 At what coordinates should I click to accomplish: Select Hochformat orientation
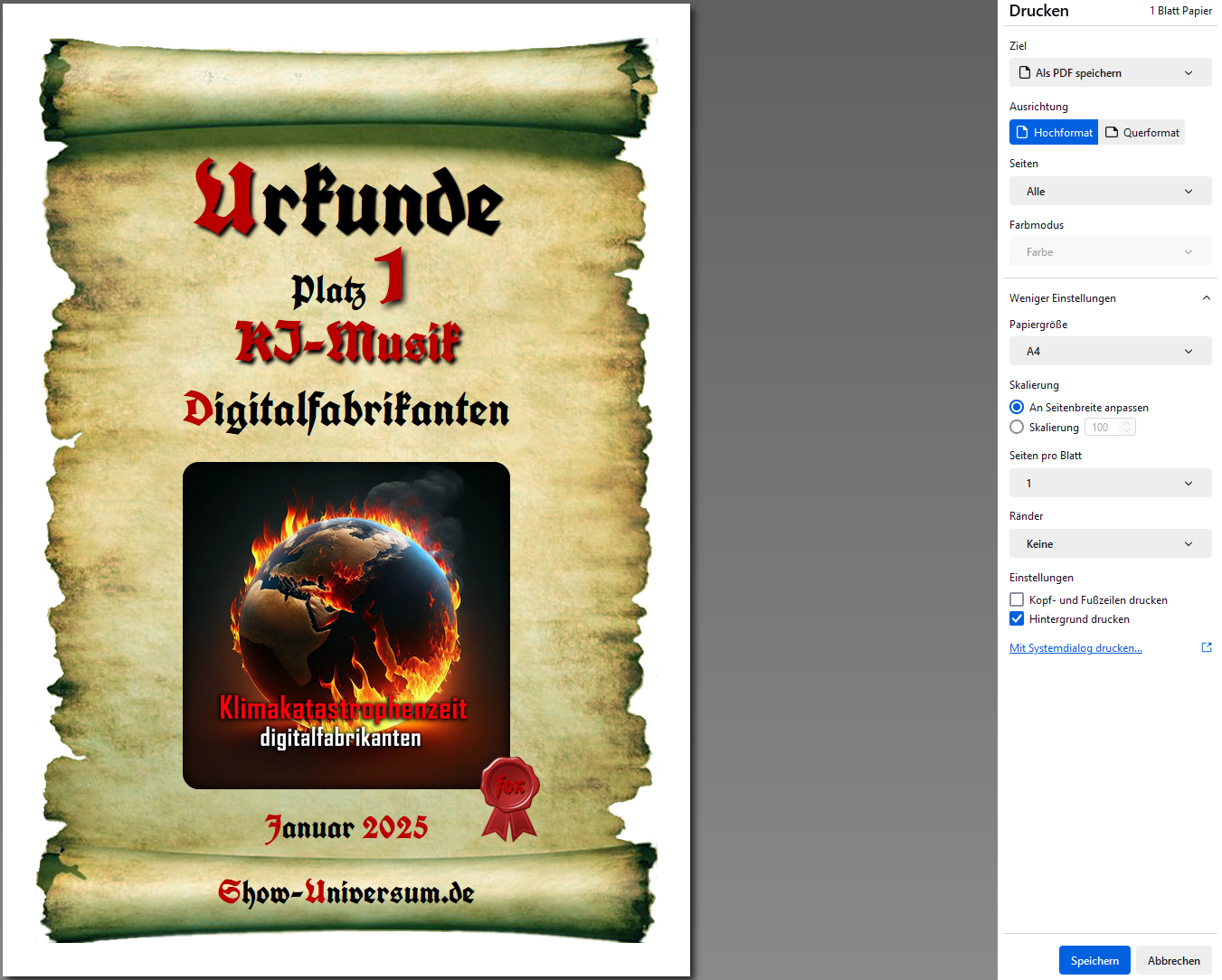click(1054, 132)
